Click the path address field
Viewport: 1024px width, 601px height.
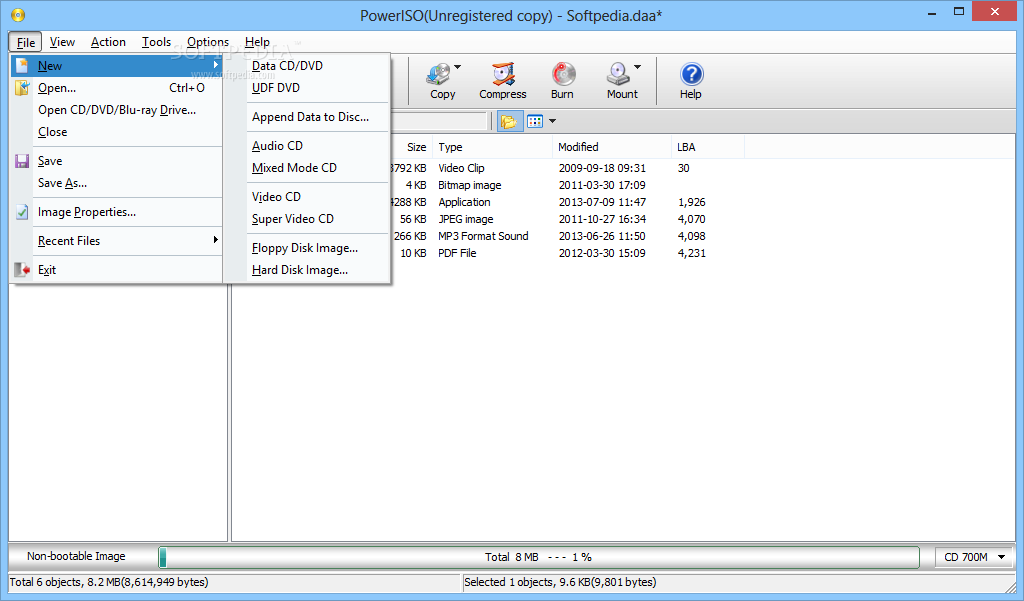point(439,121)
